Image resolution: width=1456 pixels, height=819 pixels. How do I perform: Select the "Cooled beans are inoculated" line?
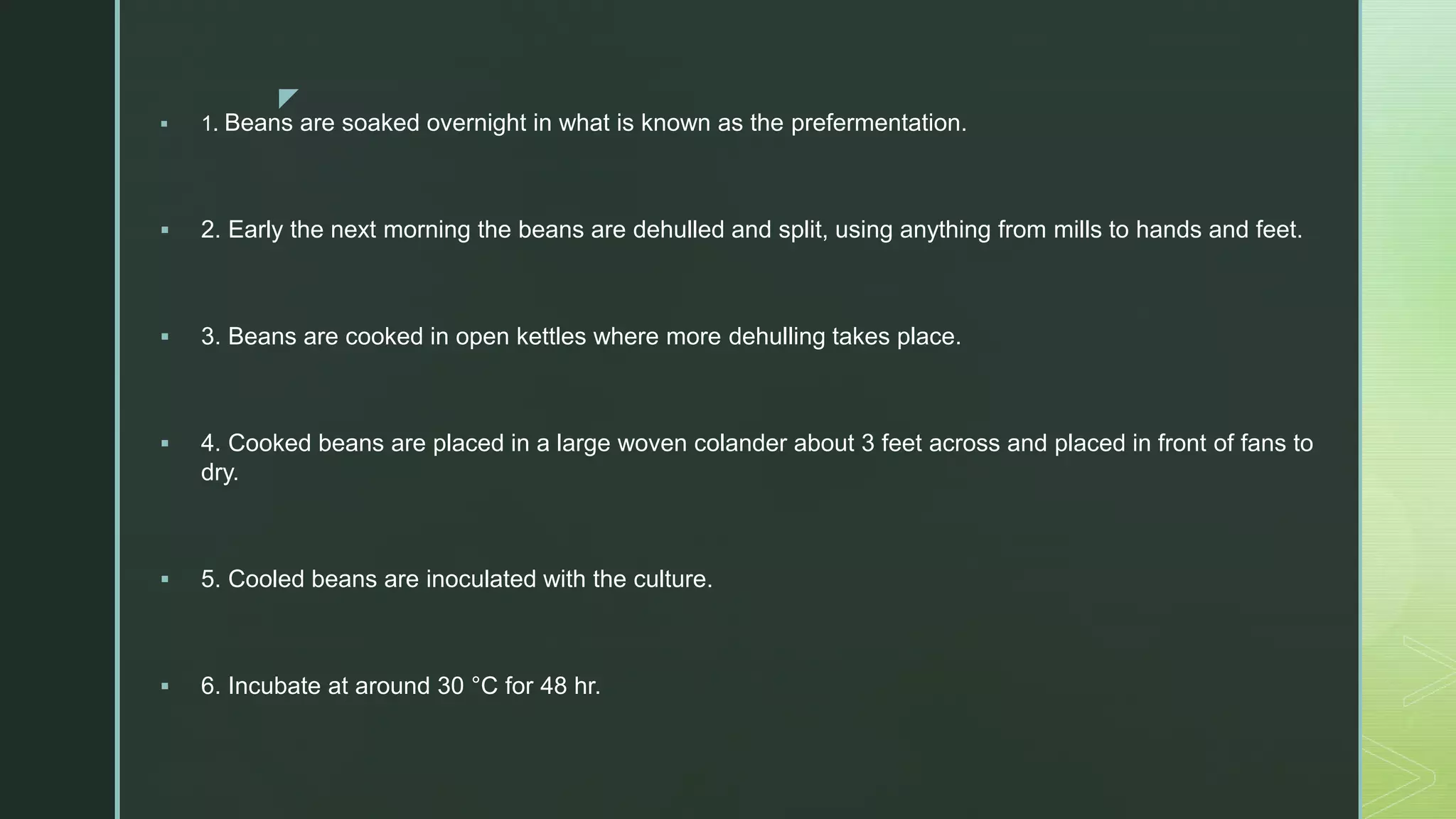click(456, 579)
